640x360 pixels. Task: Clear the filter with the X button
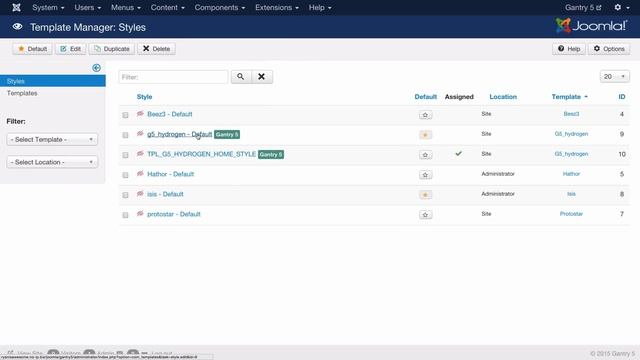pyautogui.click(x=262, y=77)
